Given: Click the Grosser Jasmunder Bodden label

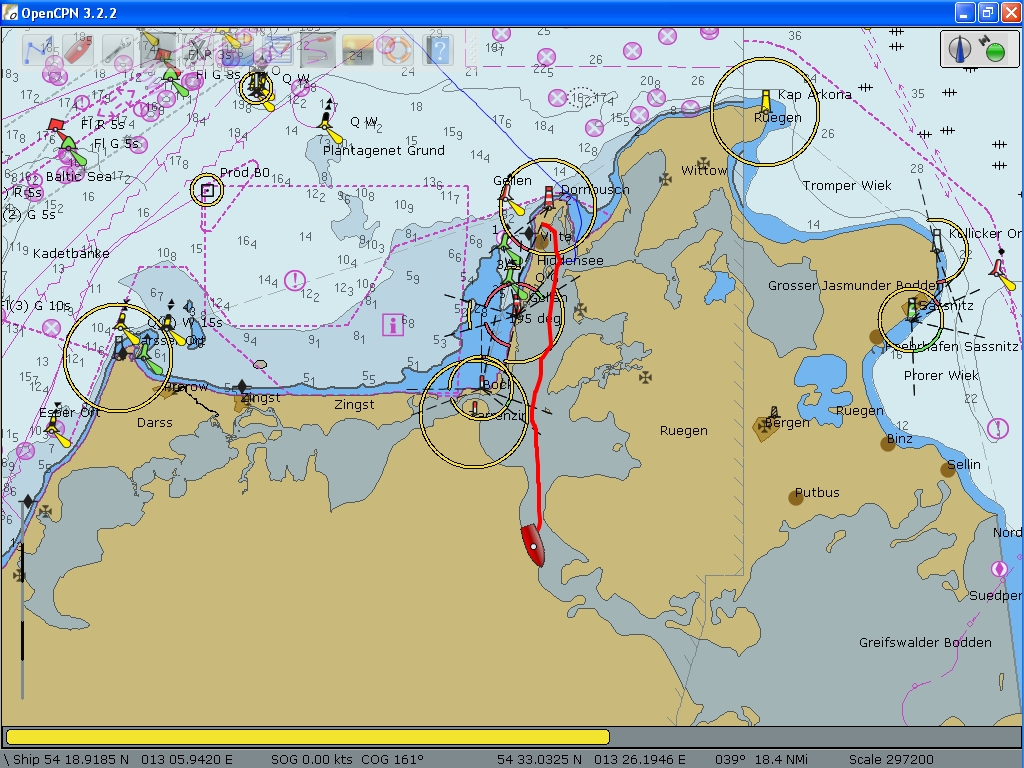Looking at the screenshot, I should (x=856, y=285).
